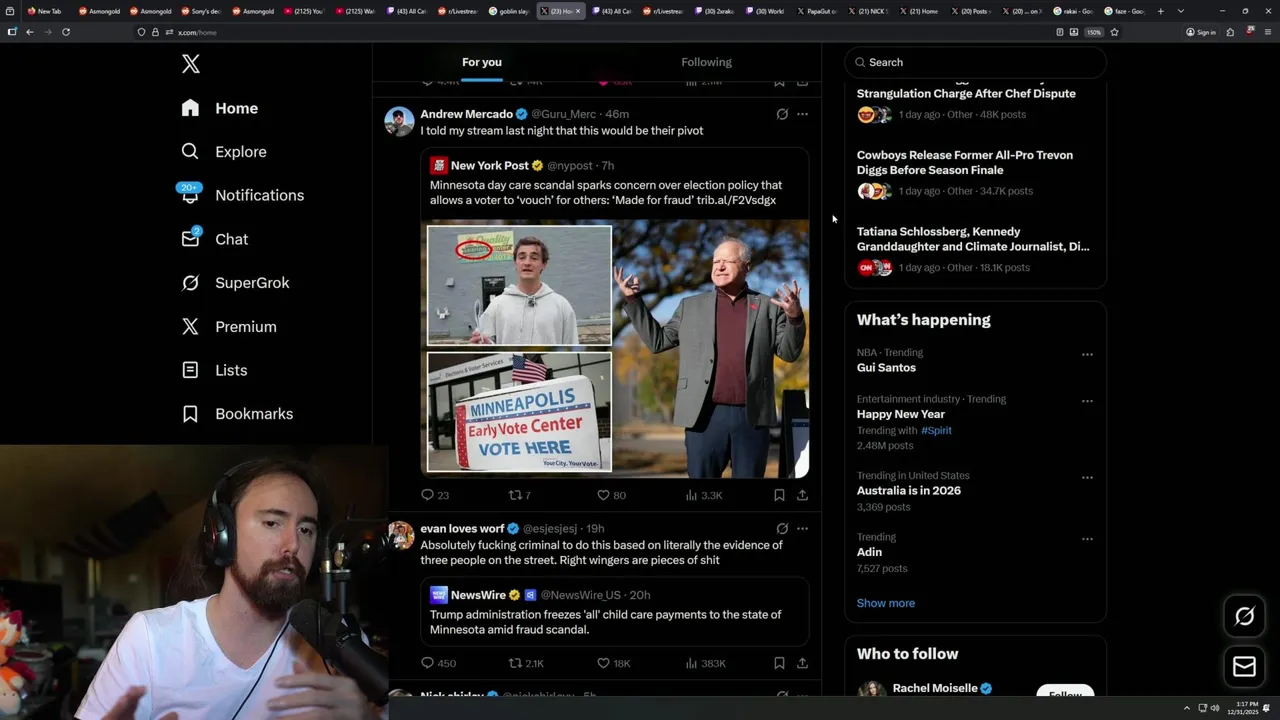The image size is (1280, 720).
Task: Click the browser Back arrow
Action: click(30, 32)
